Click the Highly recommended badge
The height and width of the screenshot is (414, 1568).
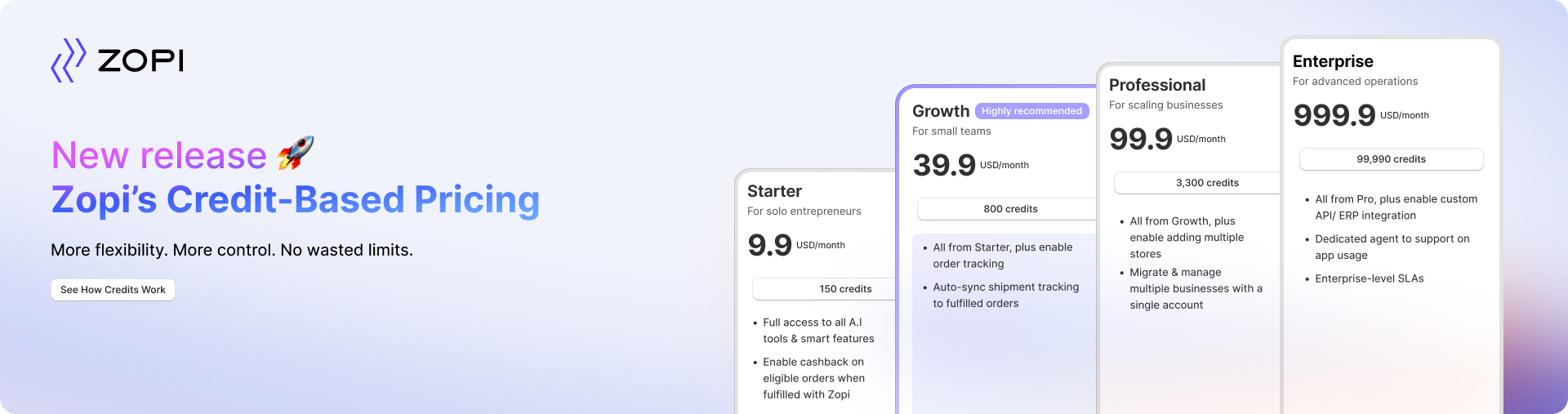(x=1031, y=111)
